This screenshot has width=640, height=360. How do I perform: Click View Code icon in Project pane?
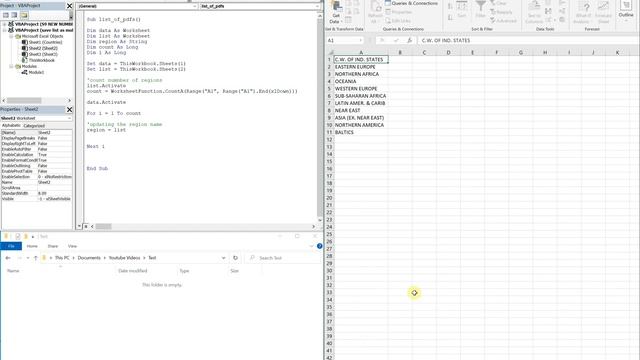(x=6, y=15)
